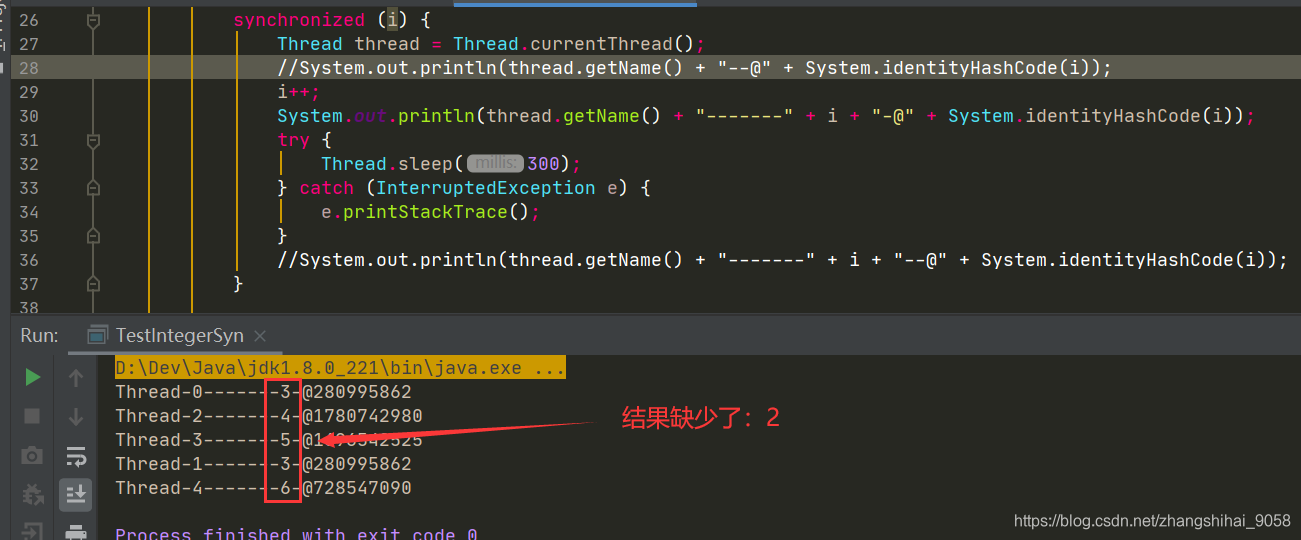Collapse the synchronized block fold marker
The width and height of the screenshot is (1301, 540).
point(93,20)
